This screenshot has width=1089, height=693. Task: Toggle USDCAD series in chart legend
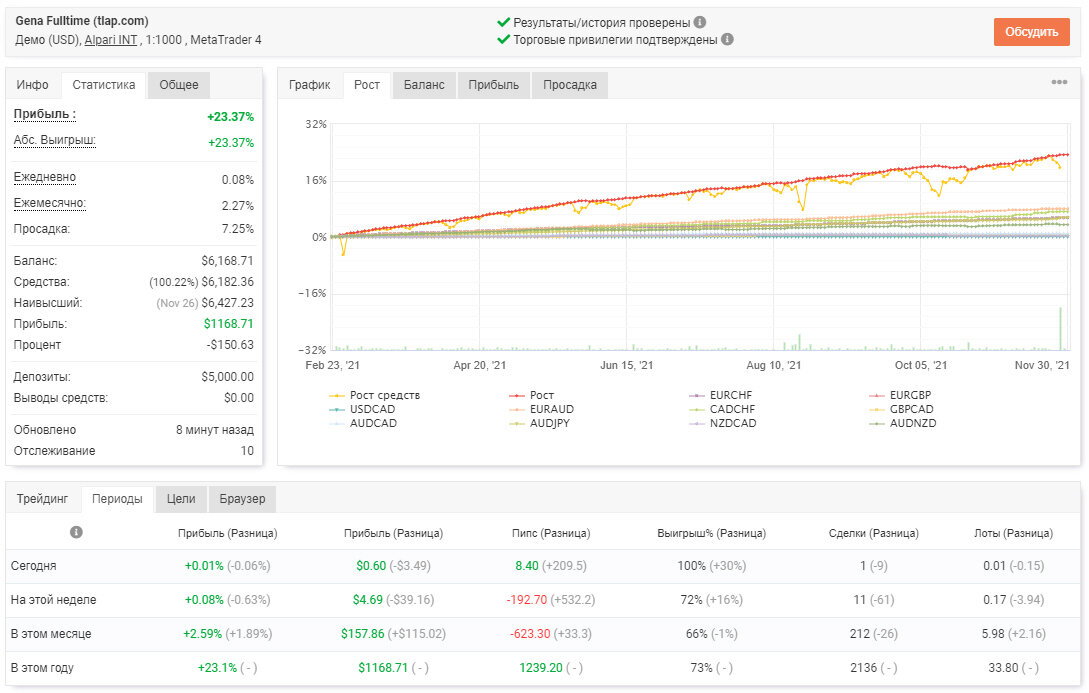pyautogui.click(x=362, y=409)
